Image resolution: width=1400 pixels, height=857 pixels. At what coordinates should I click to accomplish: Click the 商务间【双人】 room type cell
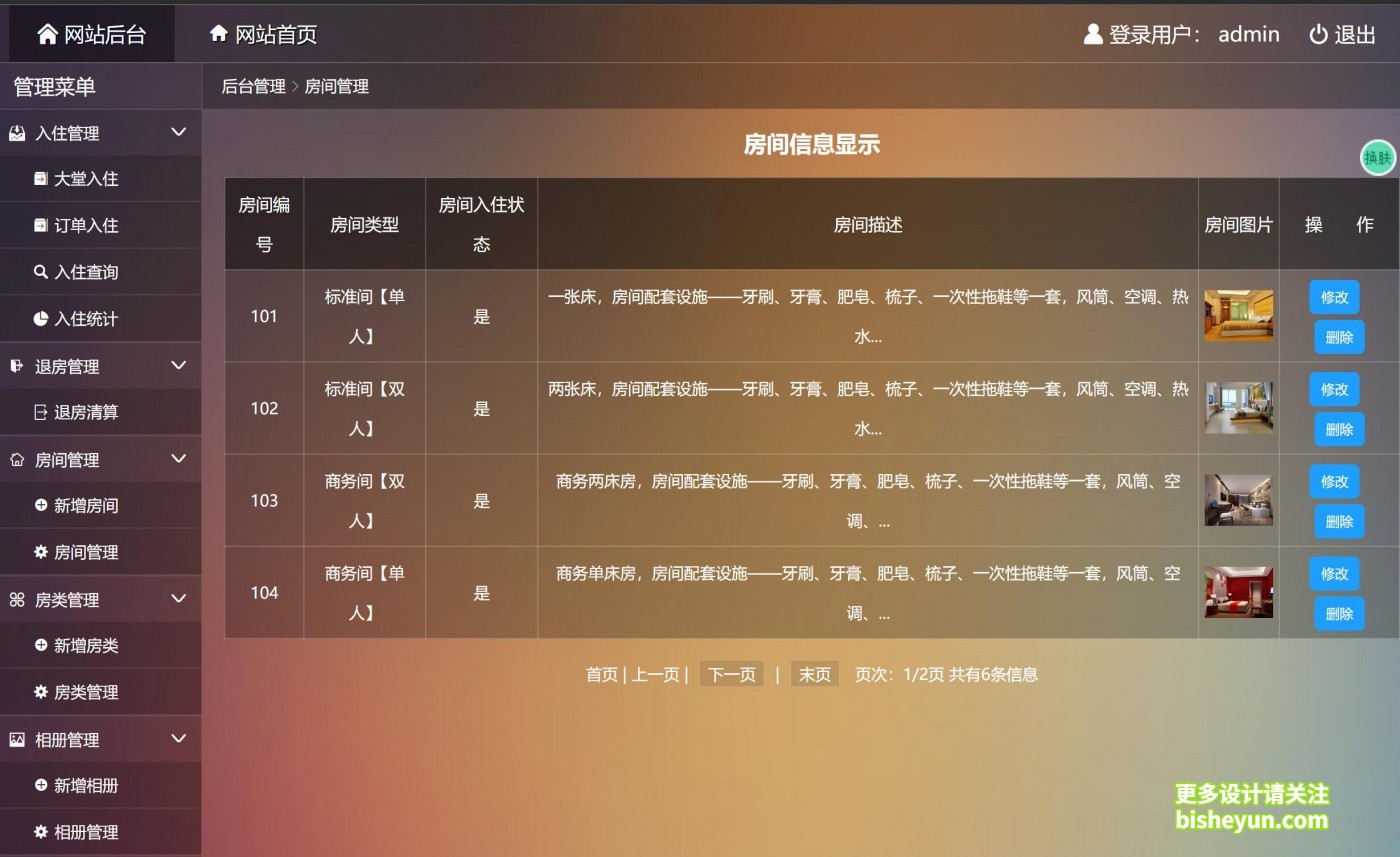click(365, 500)
